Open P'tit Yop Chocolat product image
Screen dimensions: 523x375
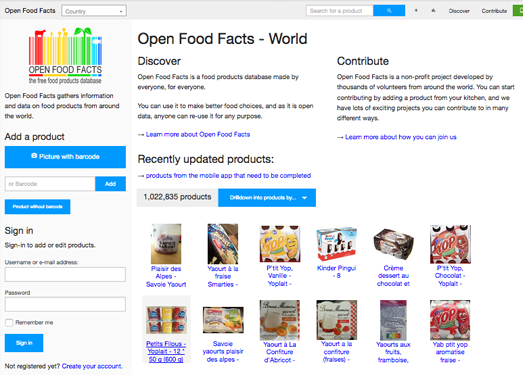450,244
